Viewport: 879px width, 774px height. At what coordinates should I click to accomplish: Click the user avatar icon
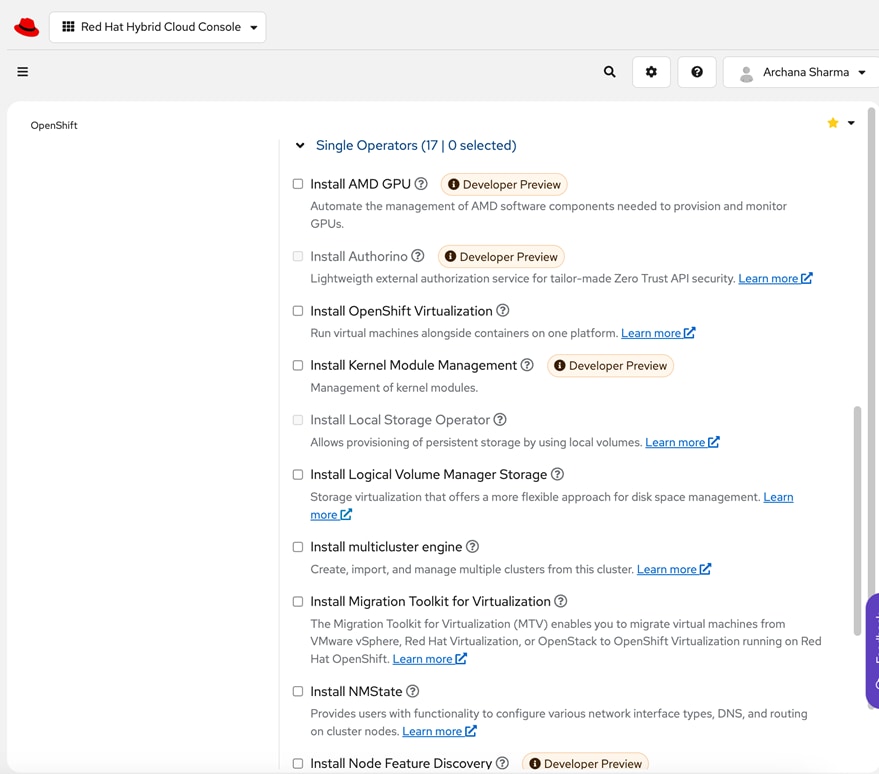click(x=746, y=73)
